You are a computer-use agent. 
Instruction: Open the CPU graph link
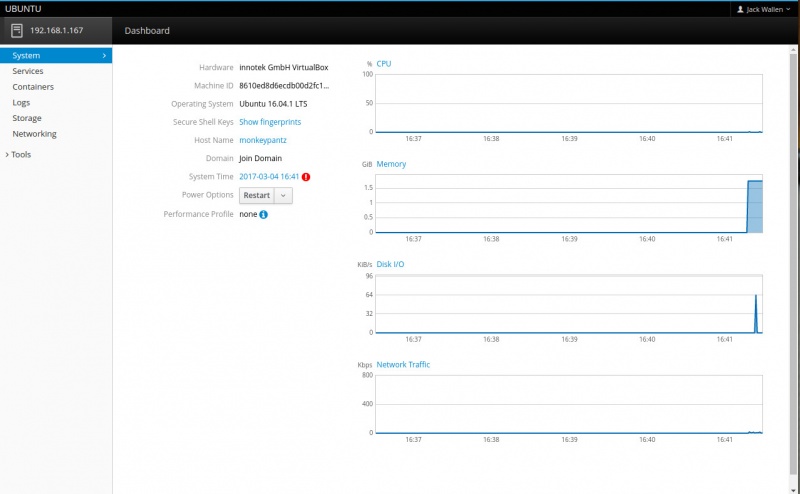point(384,64)
